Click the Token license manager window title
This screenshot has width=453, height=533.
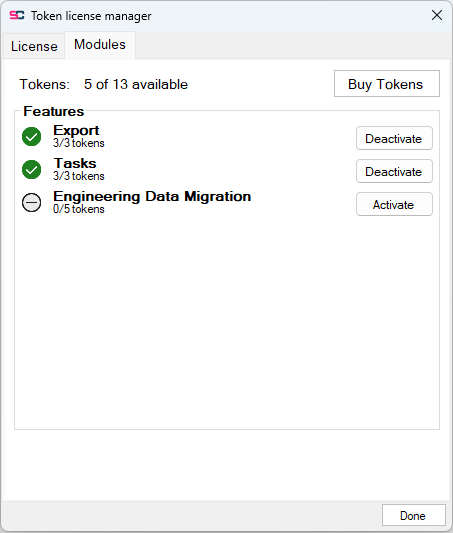pyautogui.click(x=91, y=16)
